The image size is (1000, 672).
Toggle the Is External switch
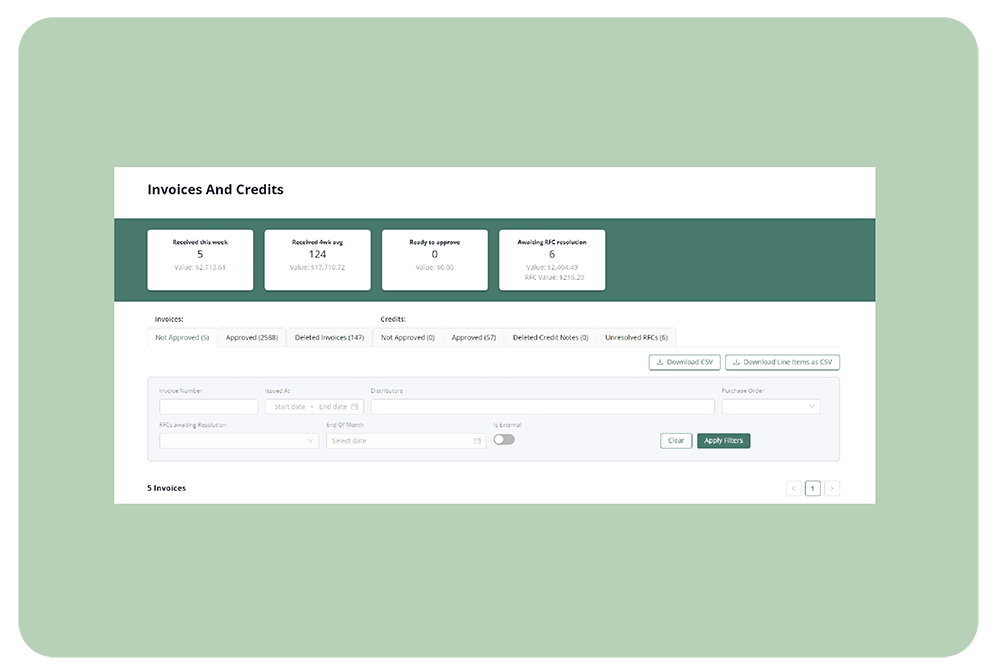point(504,439)
